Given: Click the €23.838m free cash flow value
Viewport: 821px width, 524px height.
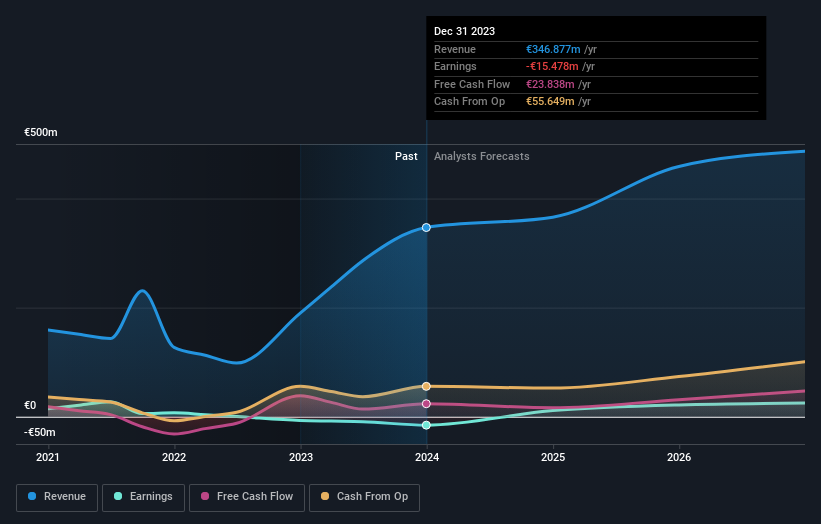Looking at the screenshot, I should [550, 84].
